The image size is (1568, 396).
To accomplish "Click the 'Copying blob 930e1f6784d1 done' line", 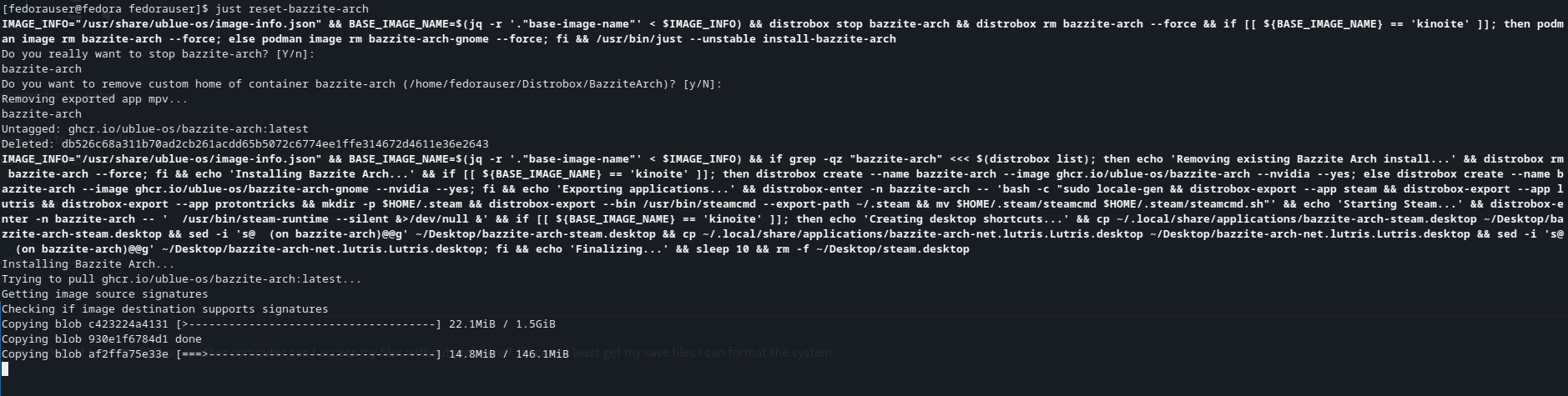I will [x=102, y=339].
